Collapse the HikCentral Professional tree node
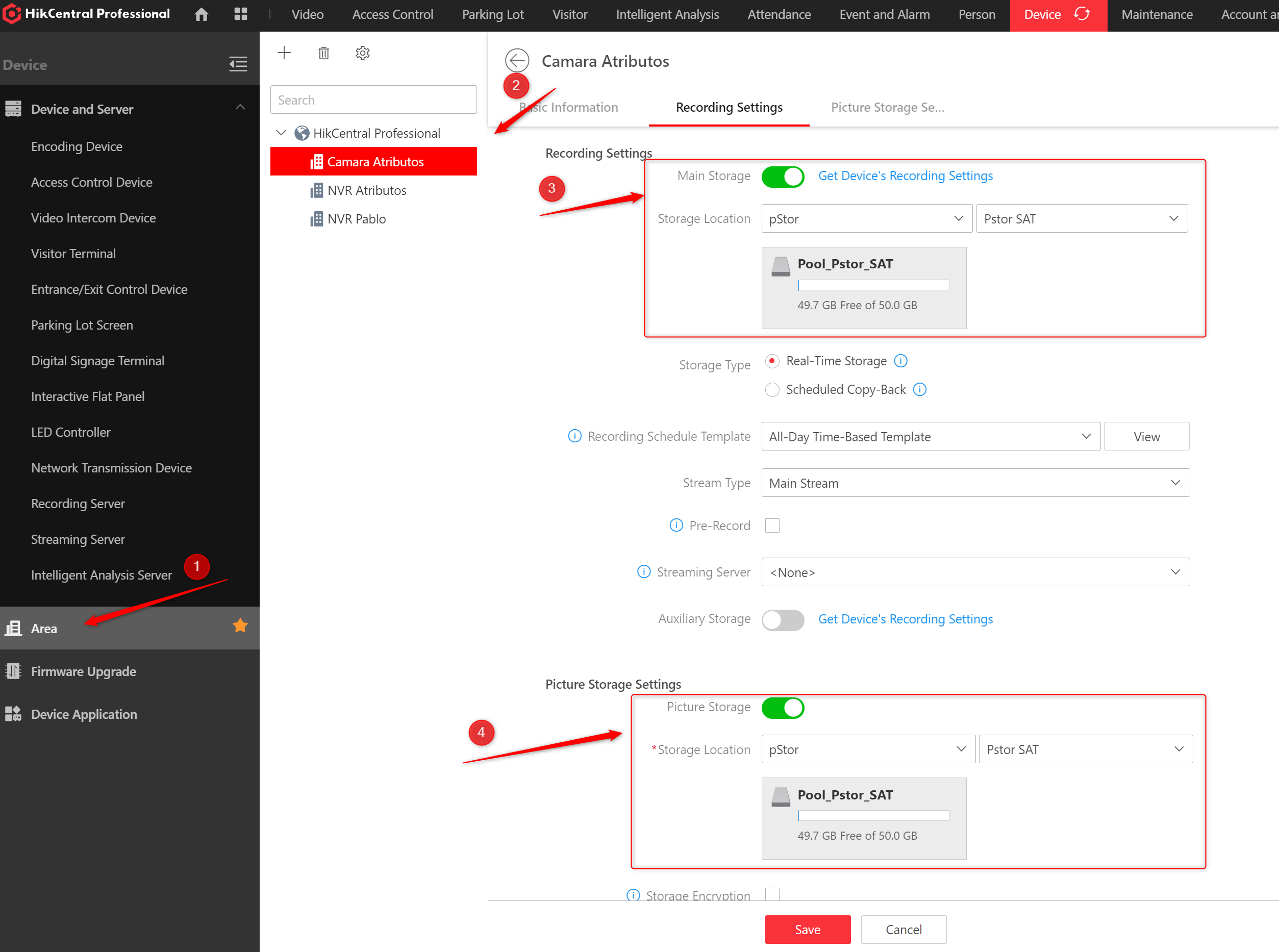 (281, 133)
